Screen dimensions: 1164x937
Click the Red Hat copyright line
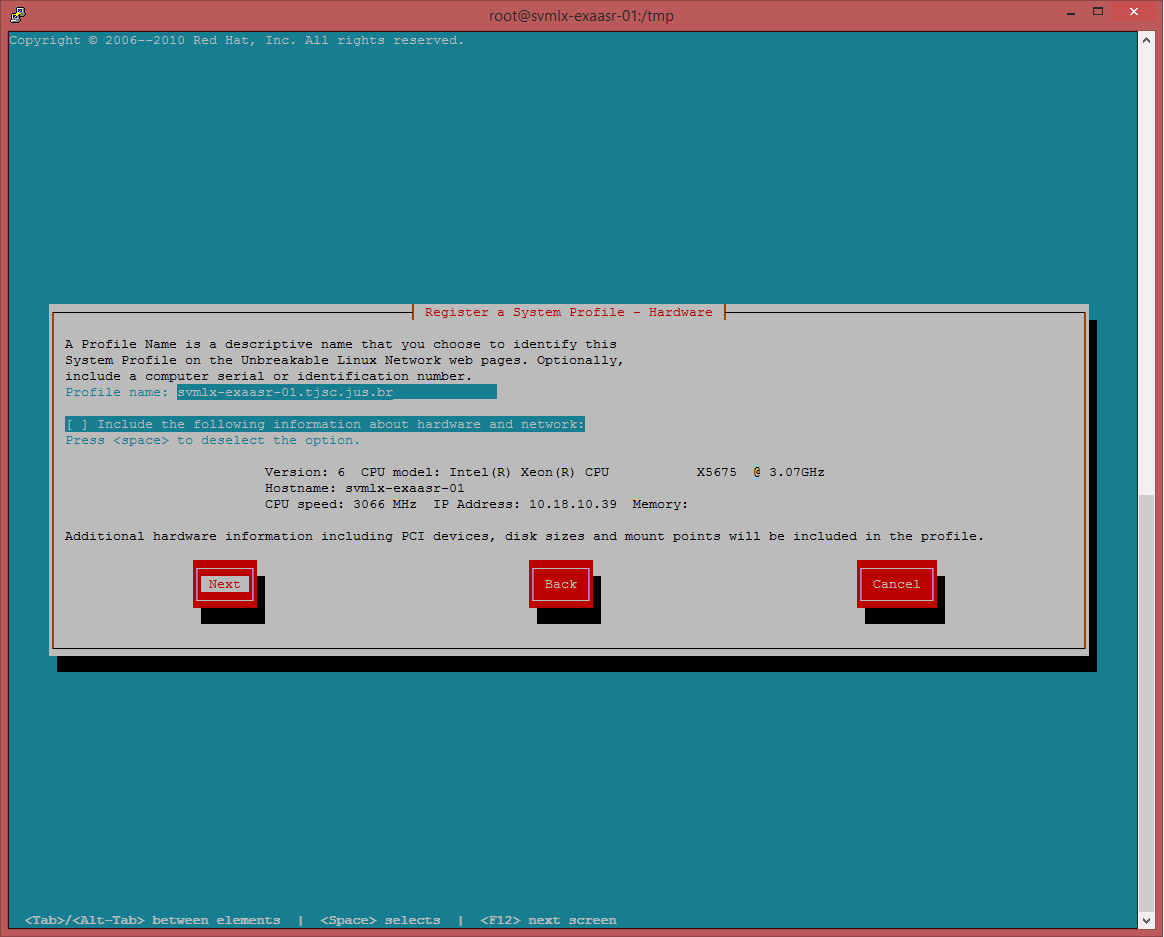(236, 41)
